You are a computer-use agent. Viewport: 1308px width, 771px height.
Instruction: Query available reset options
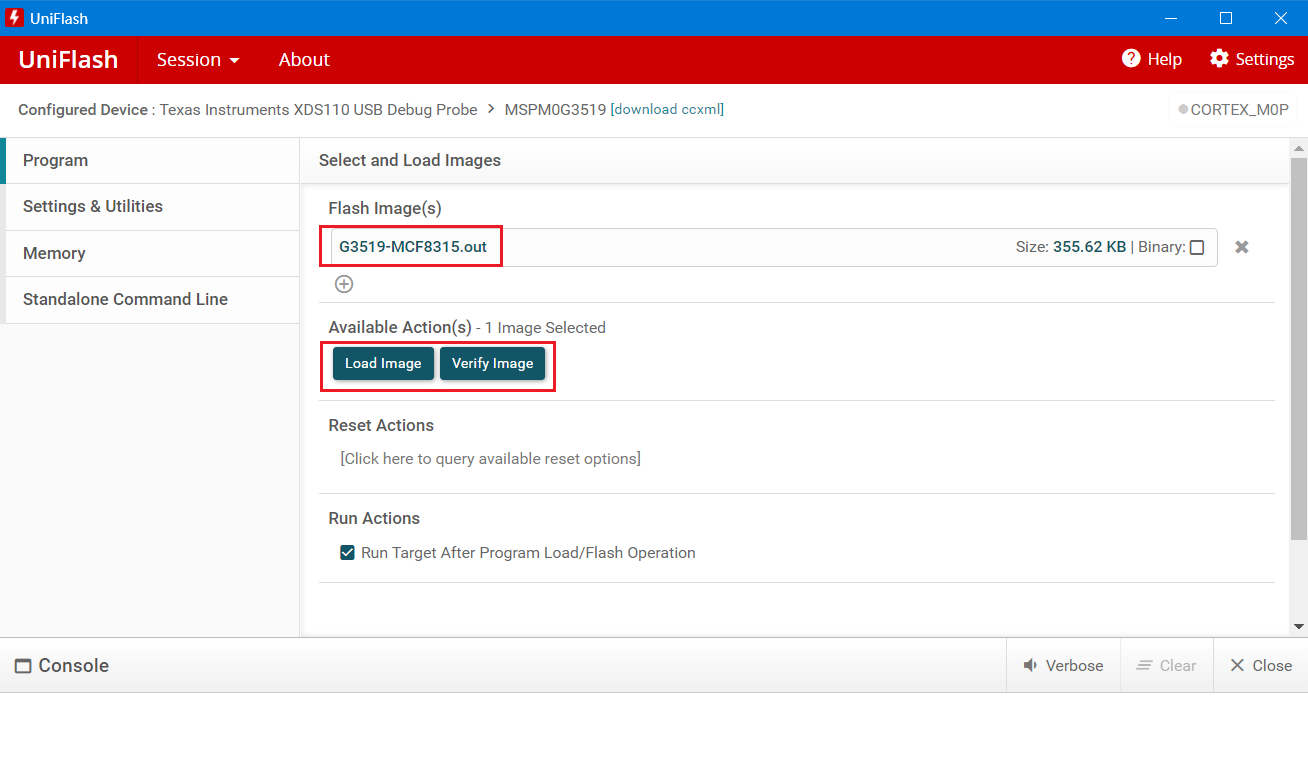pos(490,459)
